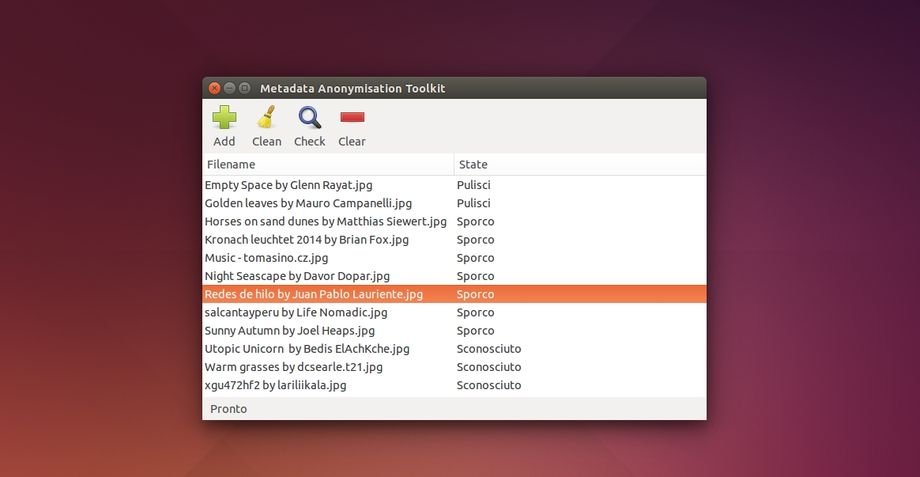Select Golden leaves by Mauro Campanelli.jpg
The width and height of the screenshot is (920, 477).
tap(308, 203)
